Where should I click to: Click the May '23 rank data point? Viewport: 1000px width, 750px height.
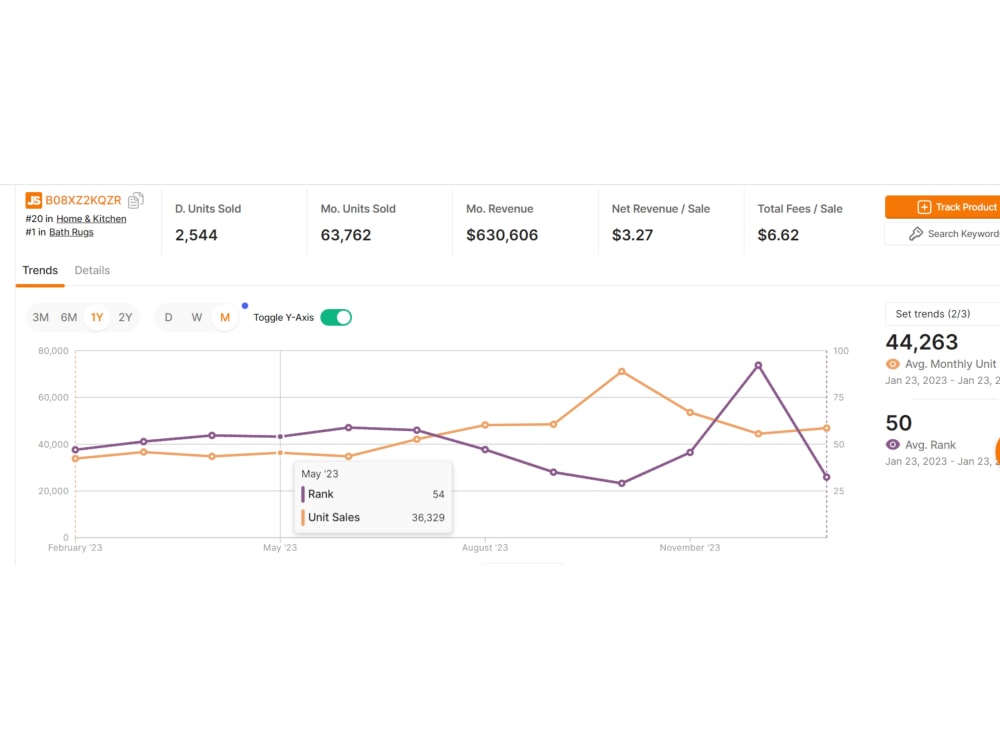[280, 437]
